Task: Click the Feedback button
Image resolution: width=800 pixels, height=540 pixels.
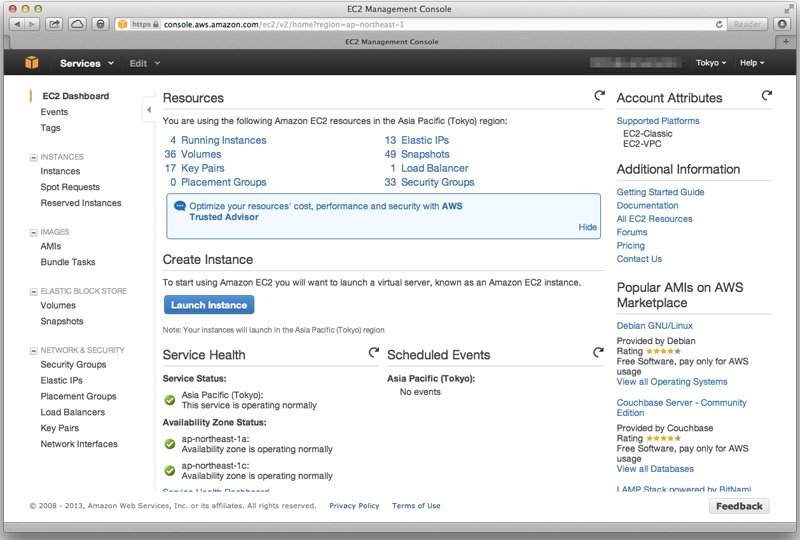Action: 739,506
